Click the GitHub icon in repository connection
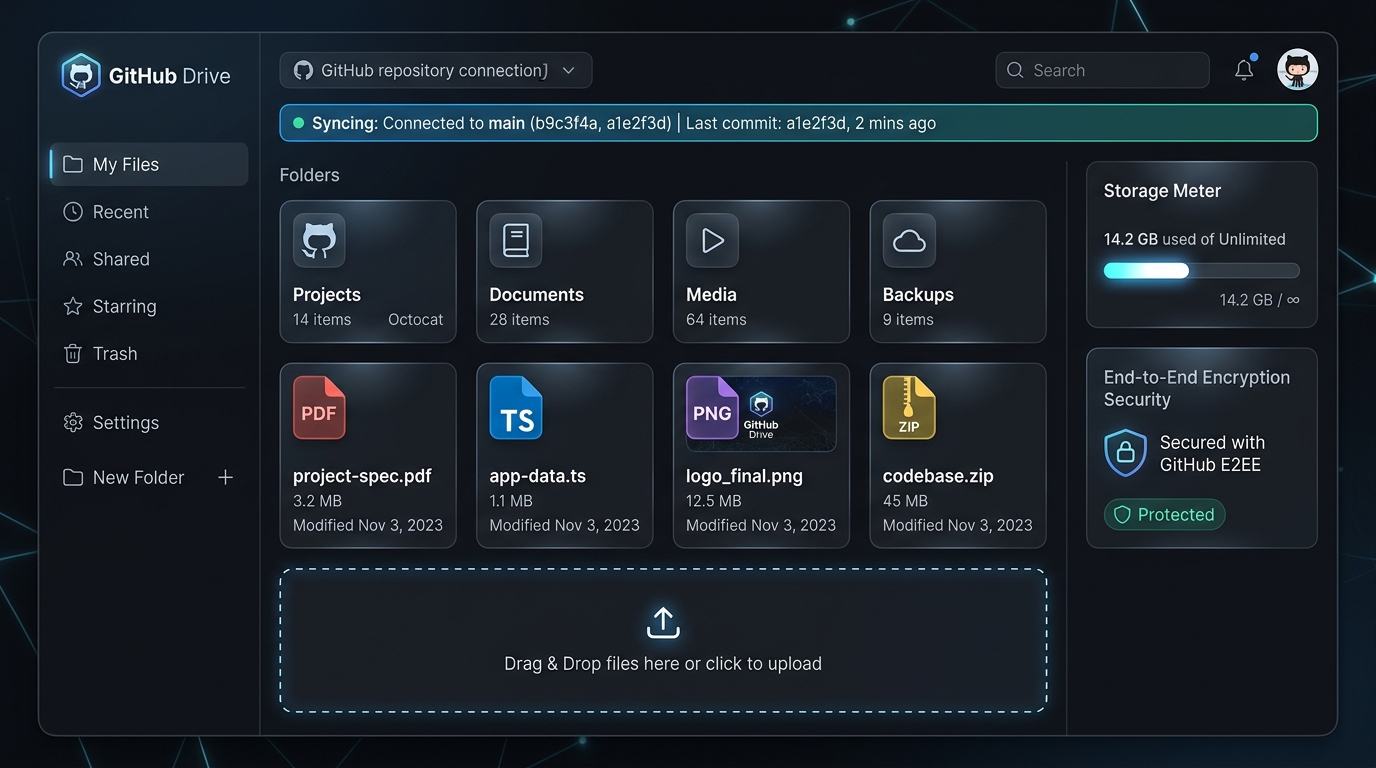Image resolution: width=1376 pixels, height=768 pixels. point(303,70)
